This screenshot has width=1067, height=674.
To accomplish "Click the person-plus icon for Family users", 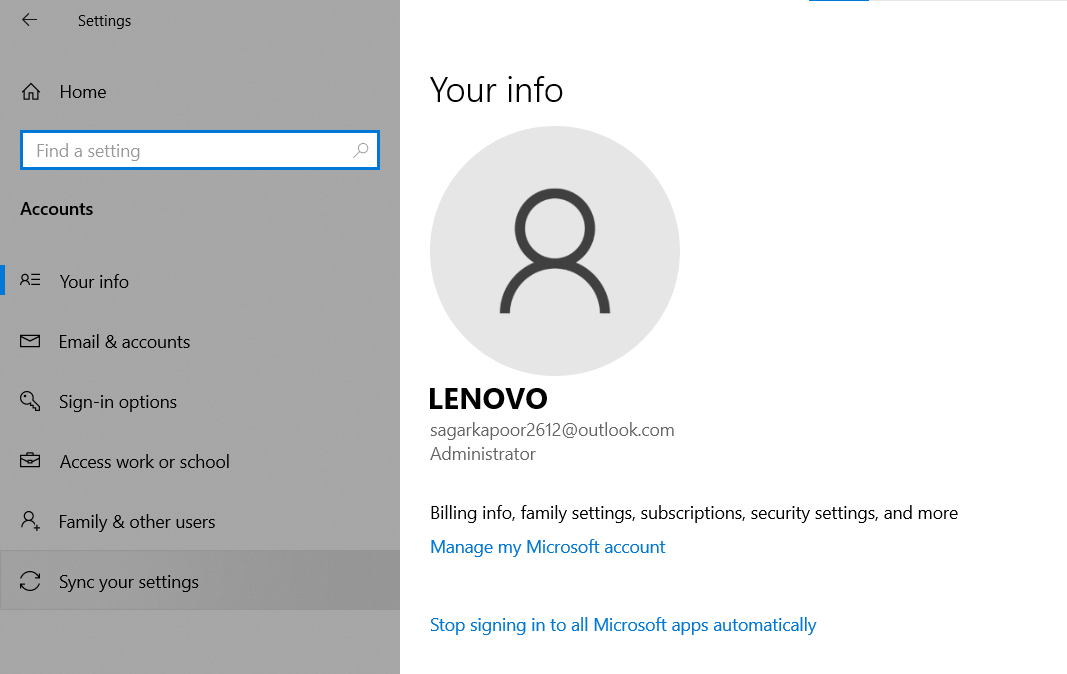I will [x=31, y=522].
